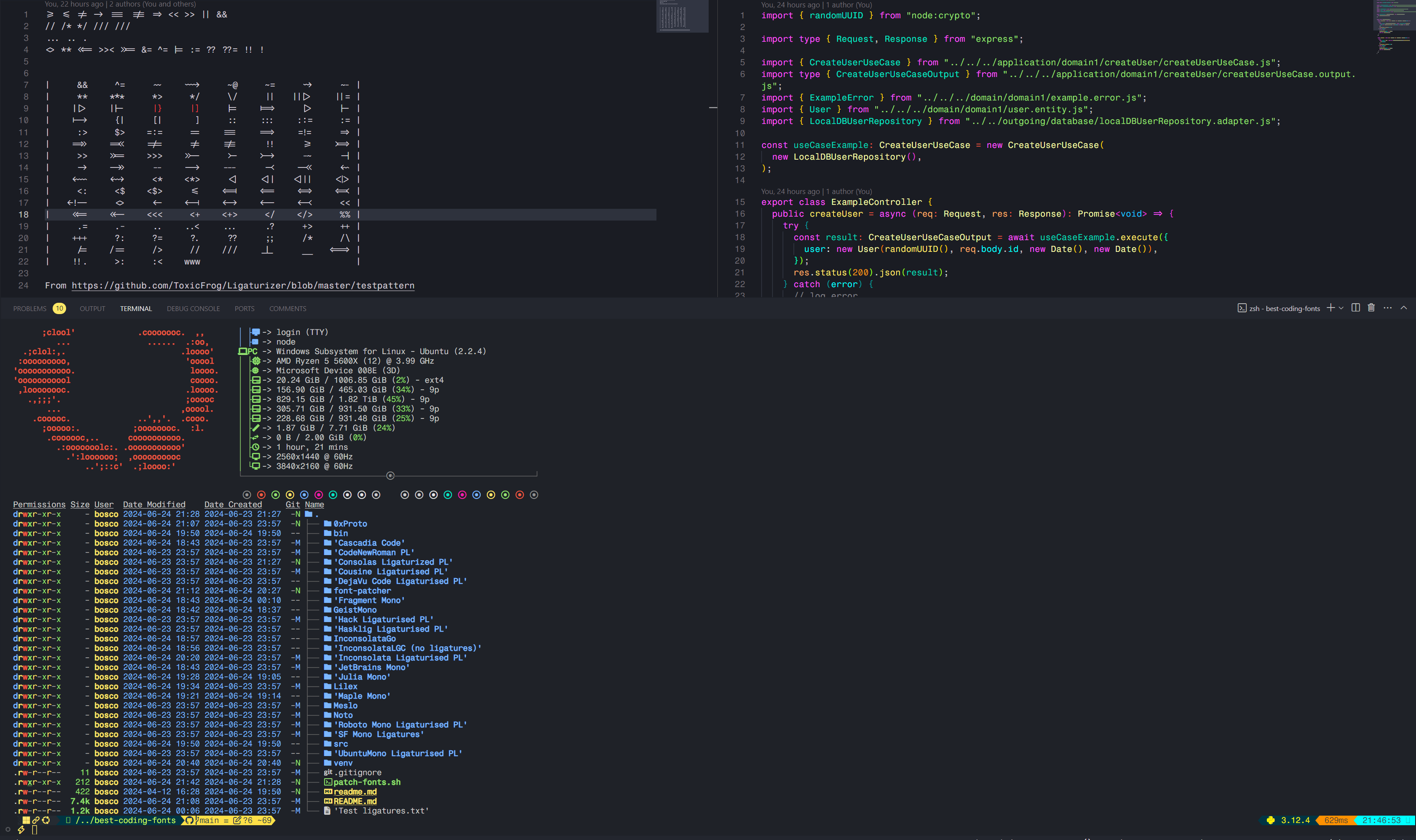Screen dimensions: 1416x840
Task: Open launch profile dropdown beside plus icon
Action: [x=1341, y=308]
